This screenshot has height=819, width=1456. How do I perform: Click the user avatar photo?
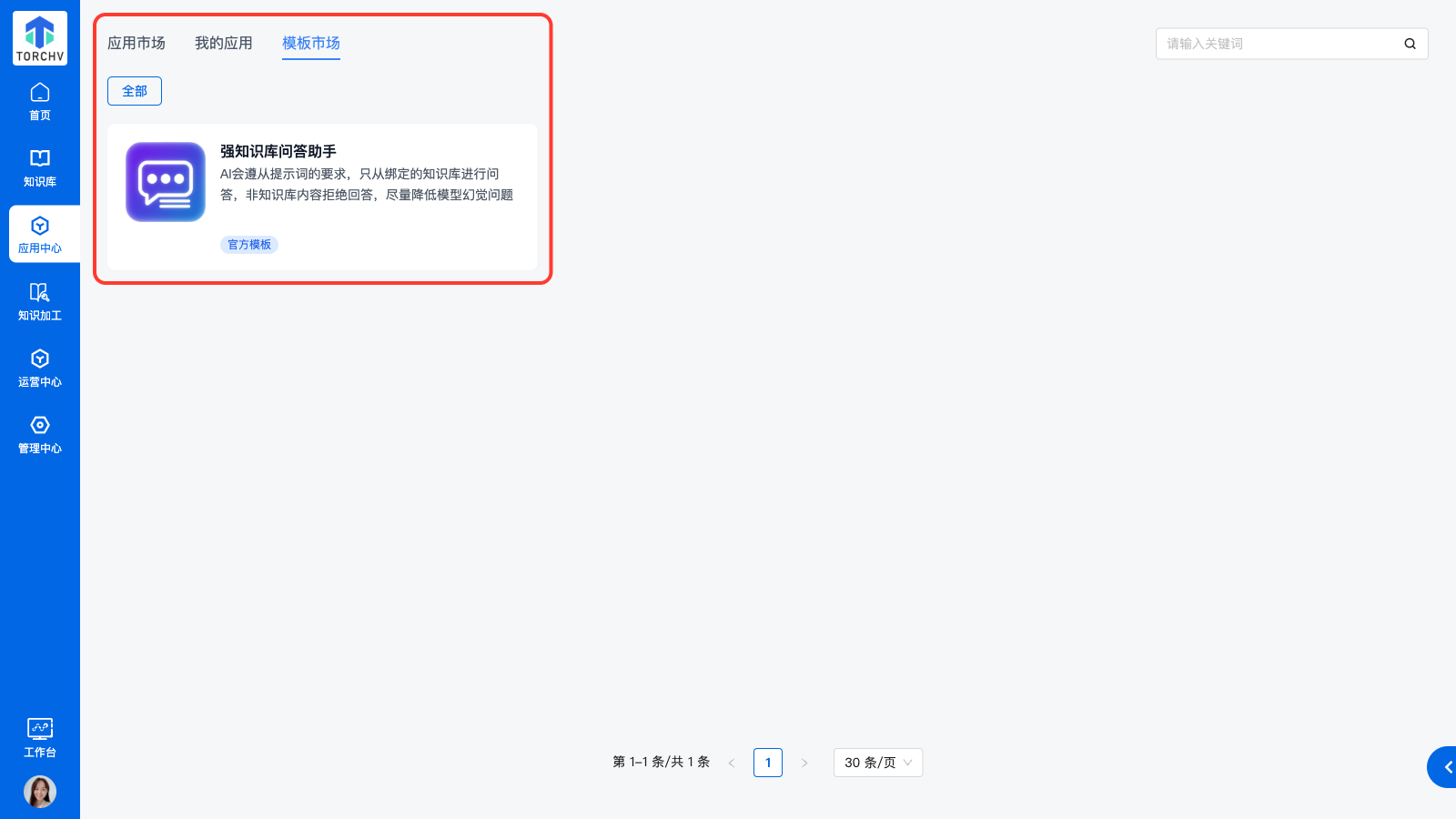pyautogui.click(x=40, y=792)
